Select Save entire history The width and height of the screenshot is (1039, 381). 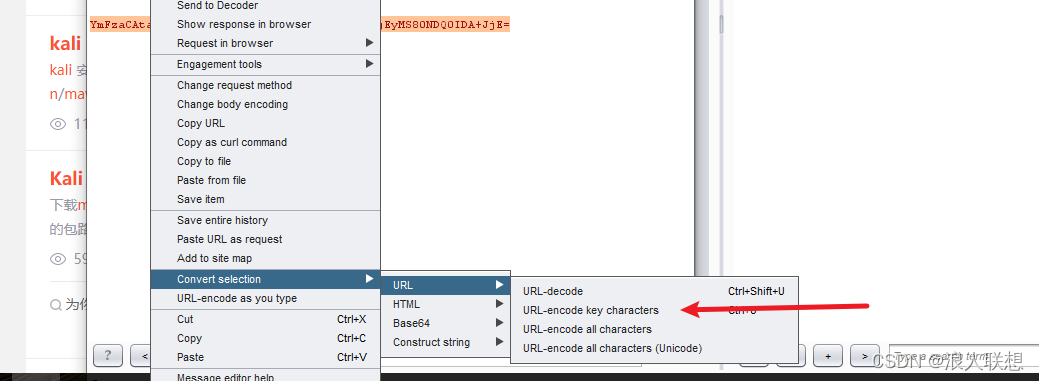tap(266, 220)
